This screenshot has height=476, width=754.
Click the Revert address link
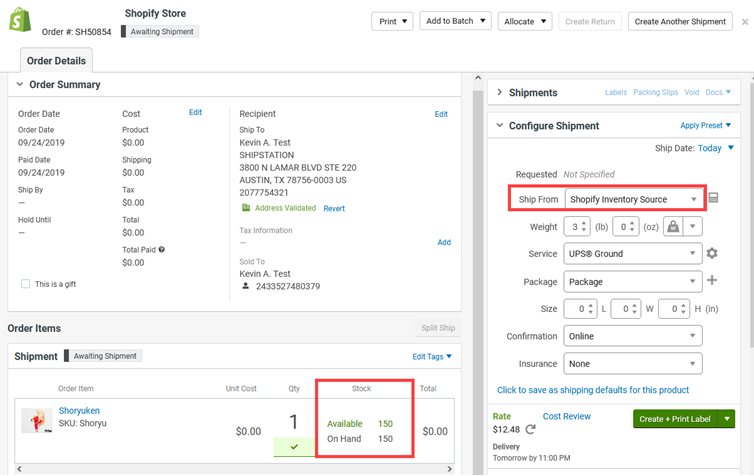click(x=334, y=208)
